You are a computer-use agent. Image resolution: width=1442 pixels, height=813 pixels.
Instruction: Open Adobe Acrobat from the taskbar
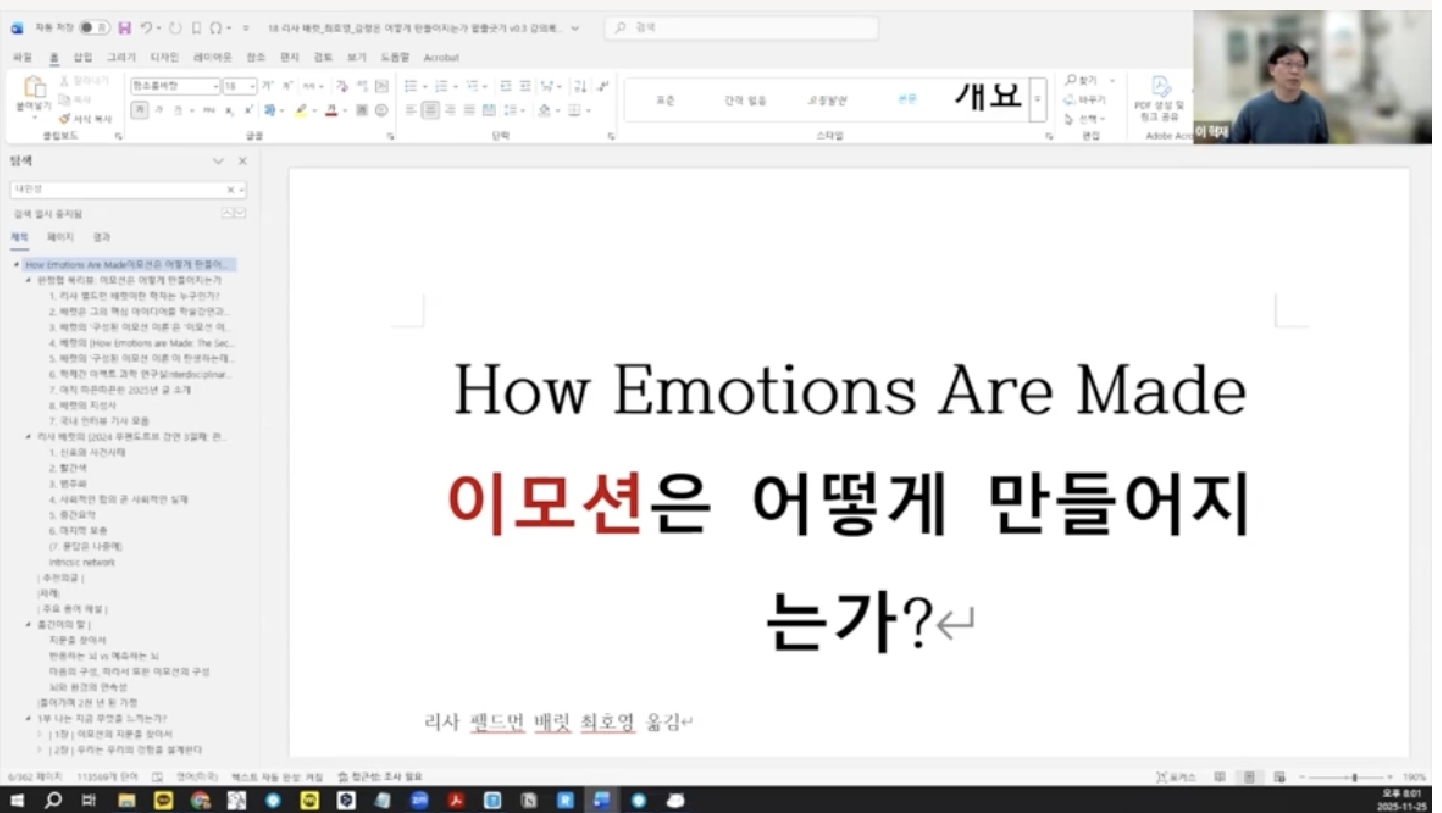tap(457, 800)
